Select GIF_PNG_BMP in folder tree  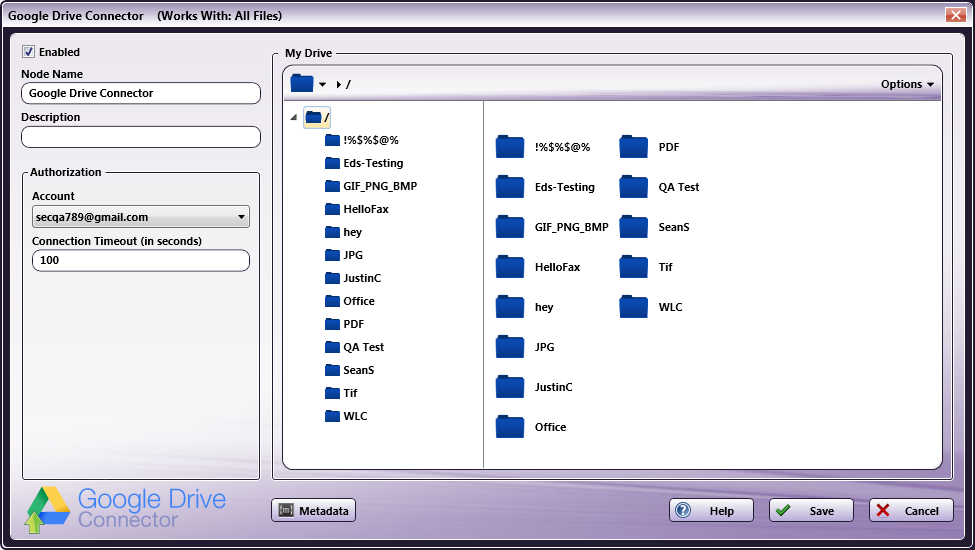coord(371,186)
